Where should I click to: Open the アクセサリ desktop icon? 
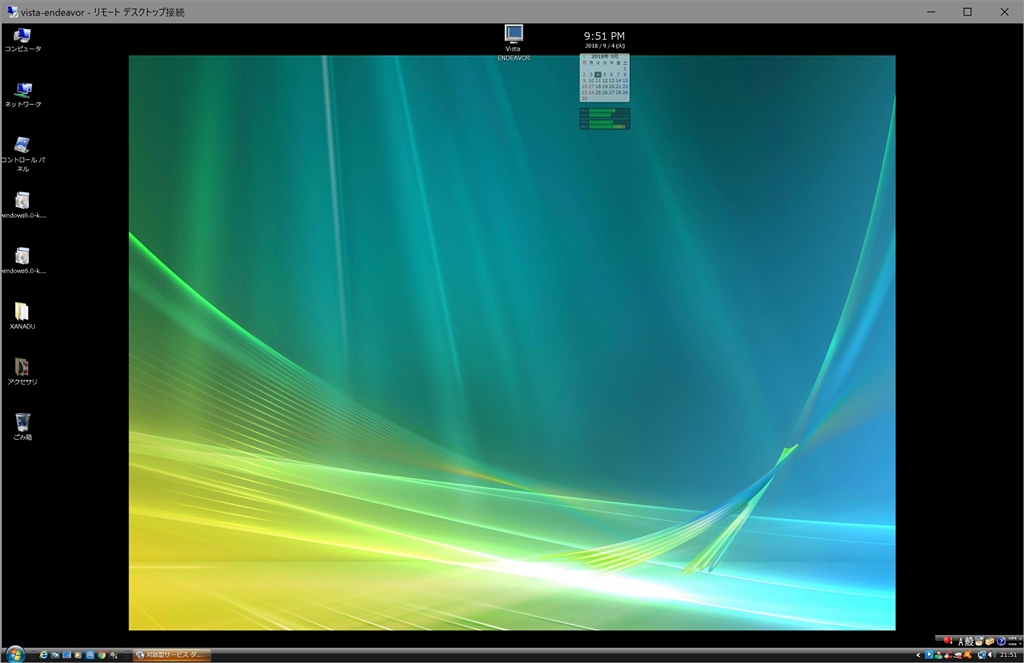22,371
